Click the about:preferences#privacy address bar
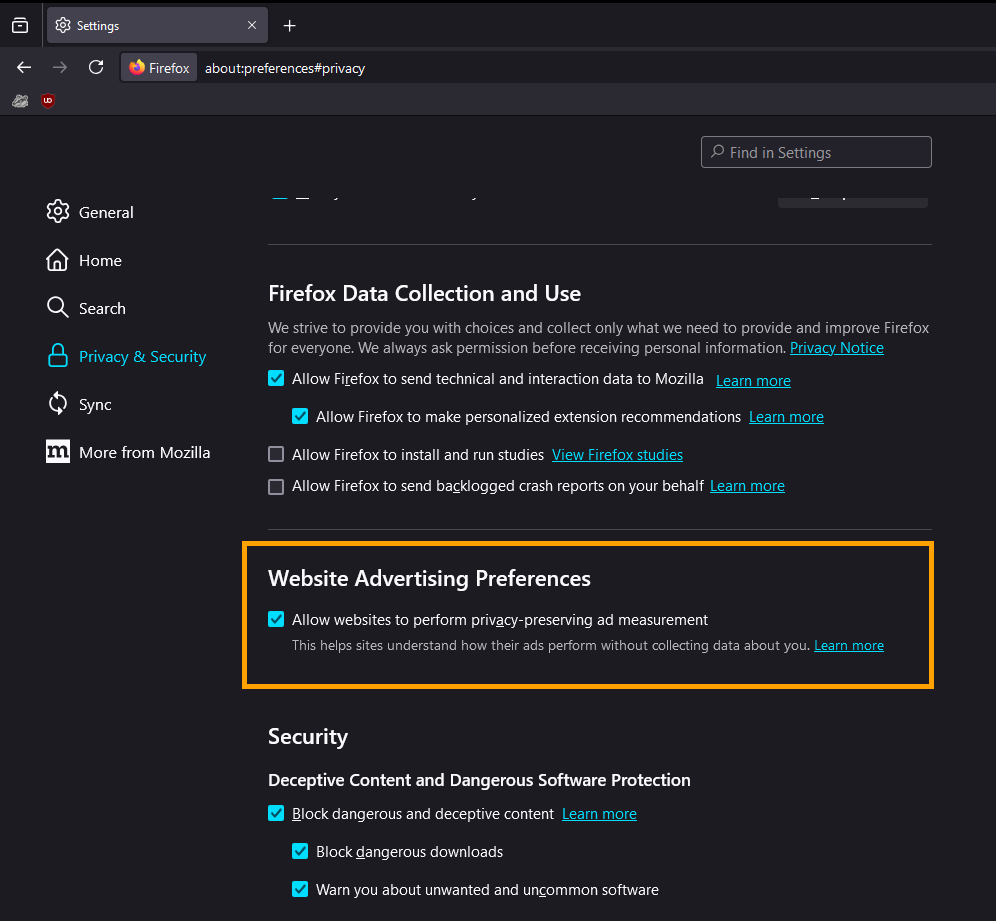 tap(285, 68)
